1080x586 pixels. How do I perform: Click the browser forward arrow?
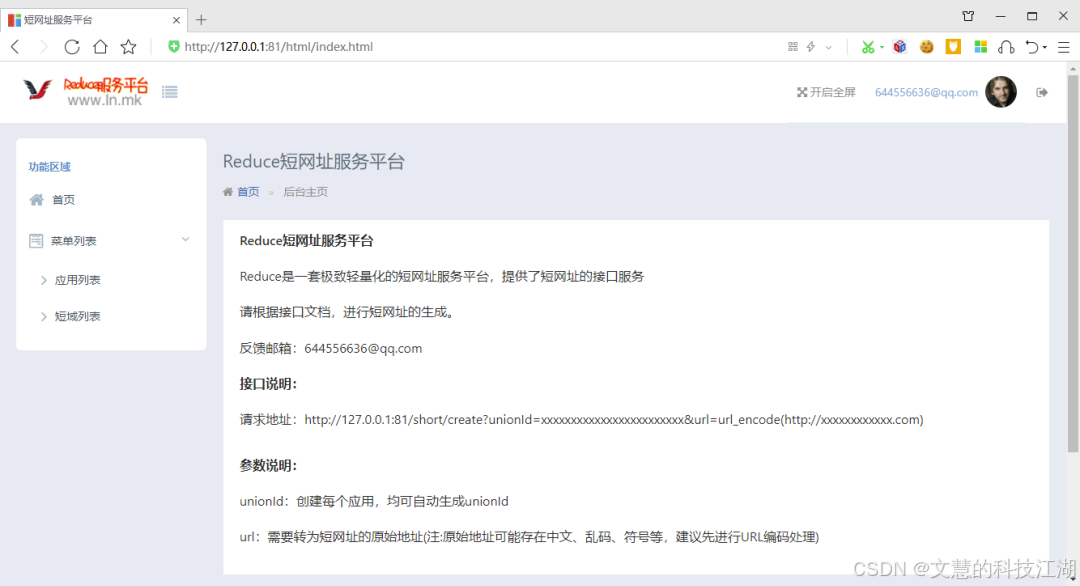coord(43,47)
